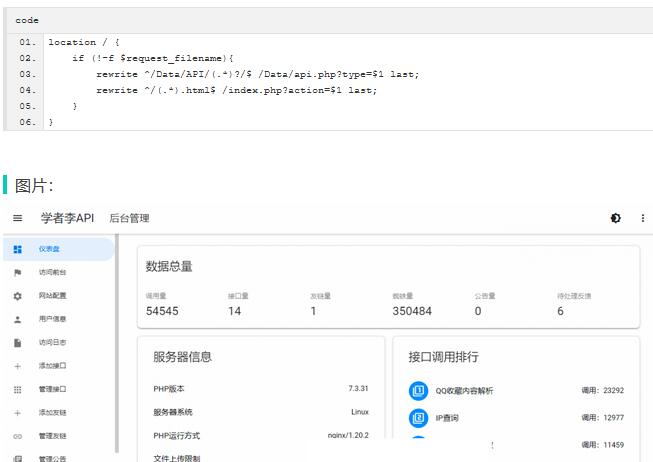
Task: Toggle the dark/light theme icon
Action: [x=616, y=218]
